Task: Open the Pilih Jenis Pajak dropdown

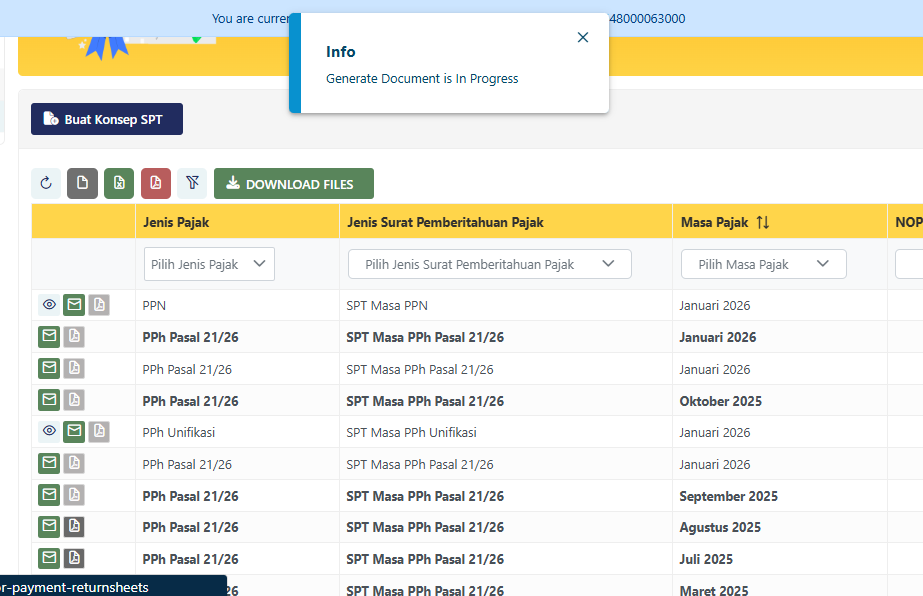Action: coord(209,264)
